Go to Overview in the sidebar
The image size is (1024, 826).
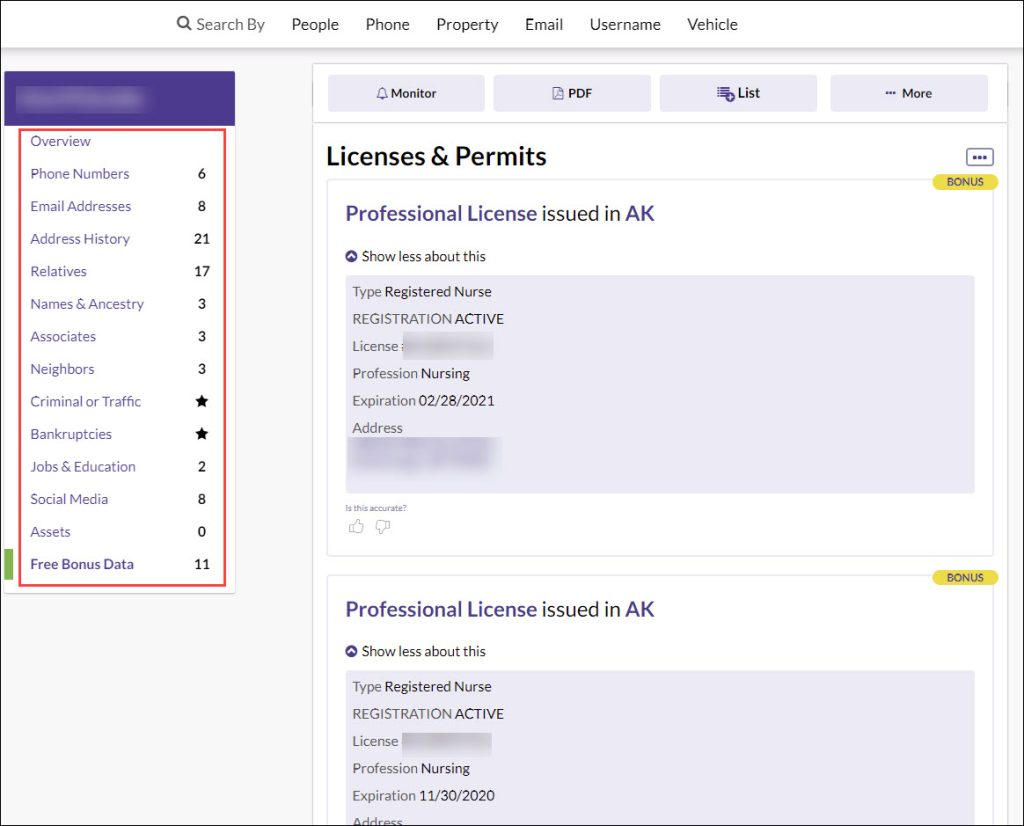pos(61,141)
